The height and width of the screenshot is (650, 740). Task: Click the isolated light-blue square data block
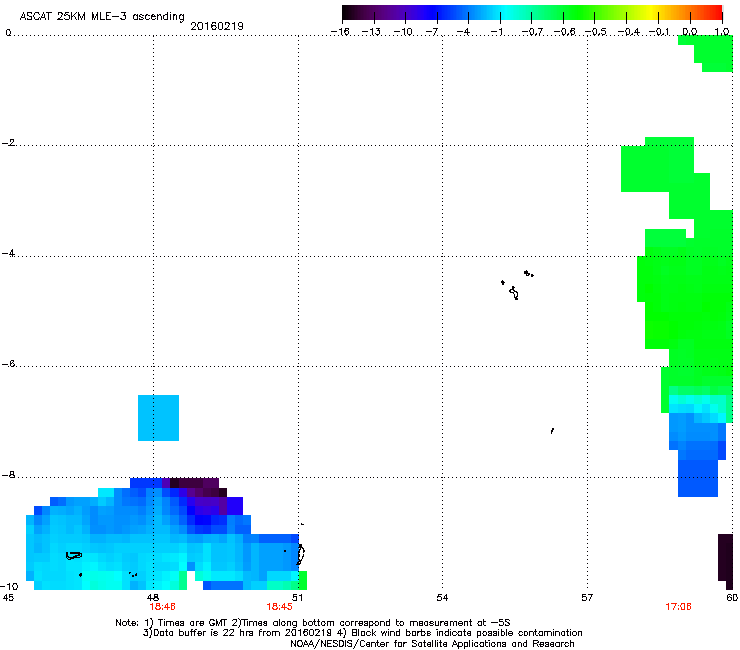158,418
